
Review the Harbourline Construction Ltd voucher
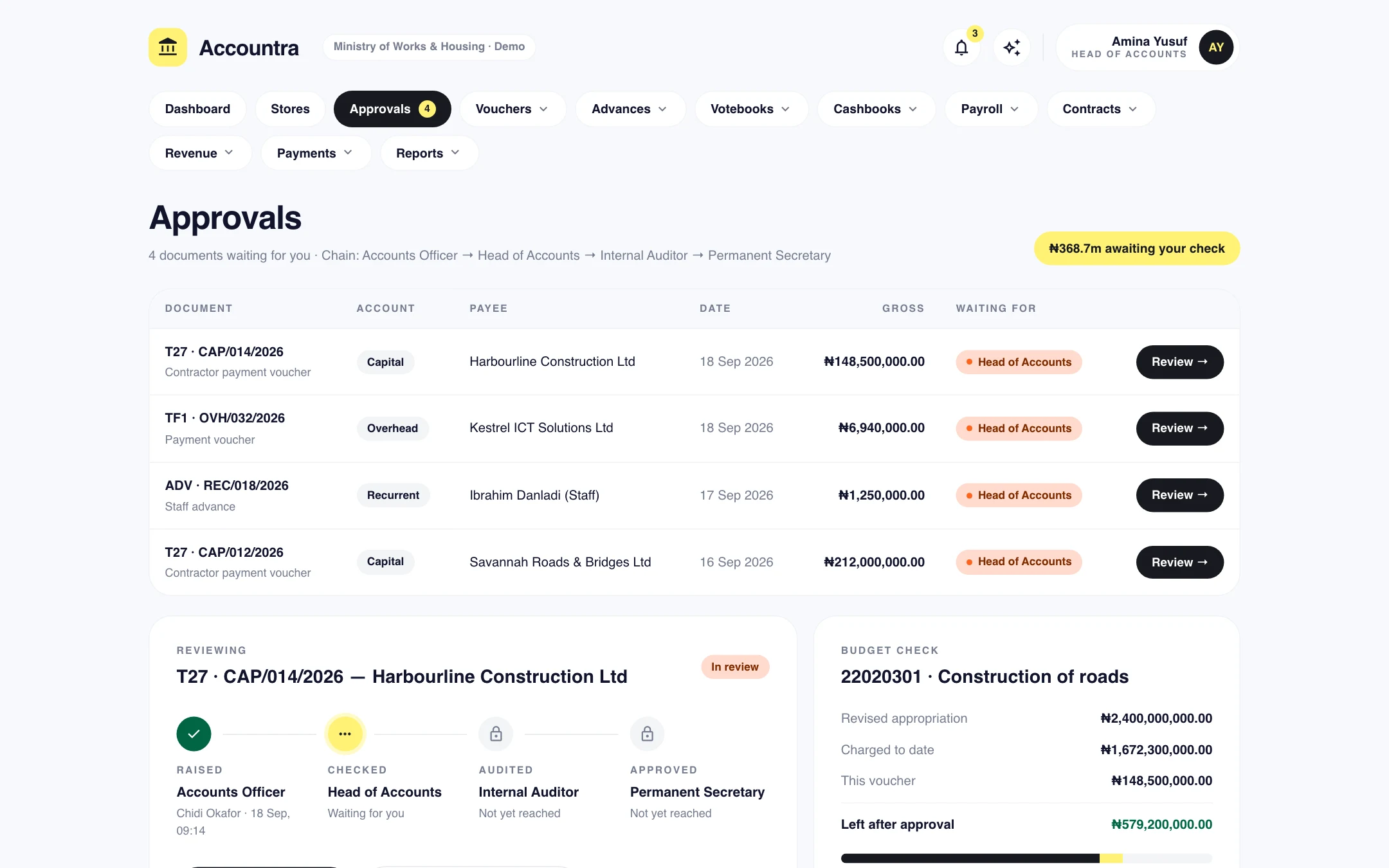coord(1179,362)
